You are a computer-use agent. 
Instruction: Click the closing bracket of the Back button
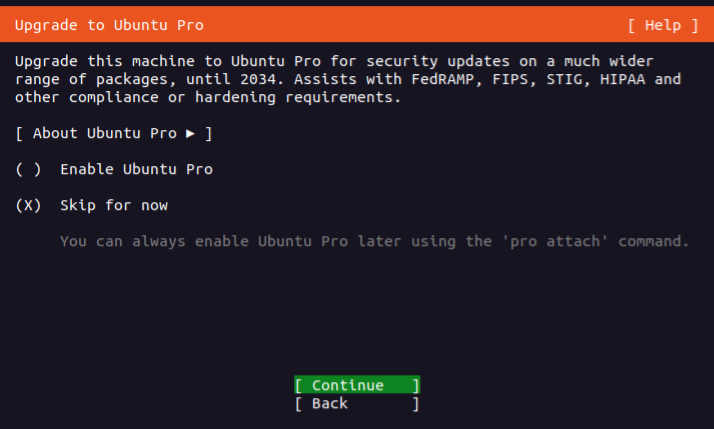pos(416,403)
